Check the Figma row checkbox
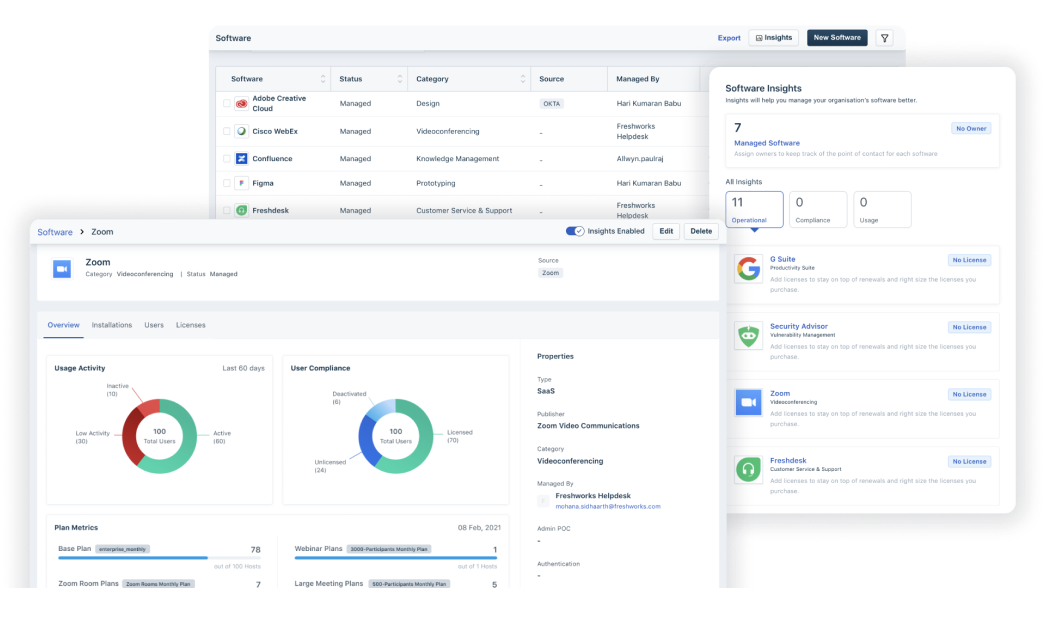The height and width of the screenshot is (642, 1048). tap(225, 183)
